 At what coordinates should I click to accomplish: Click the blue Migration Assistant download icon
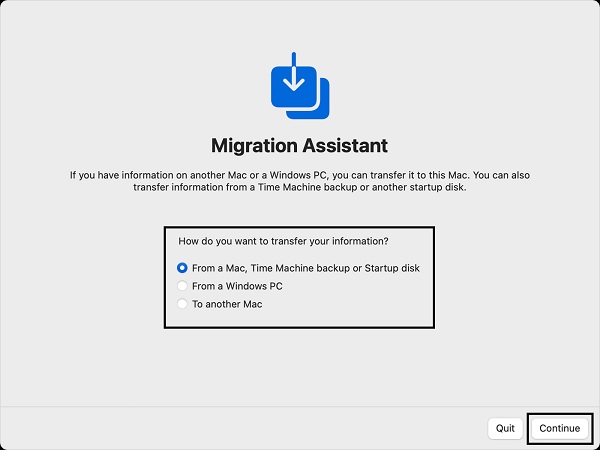pyautogui.click(x=300, y=86)
